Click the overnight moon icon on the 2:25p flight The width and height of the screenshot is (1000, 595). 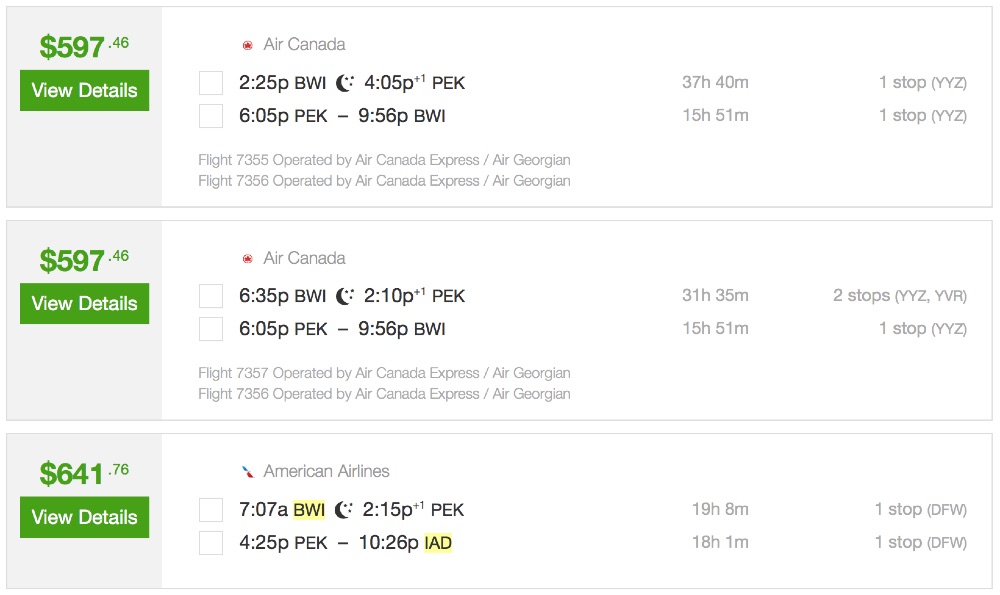[x=345, y=83]
